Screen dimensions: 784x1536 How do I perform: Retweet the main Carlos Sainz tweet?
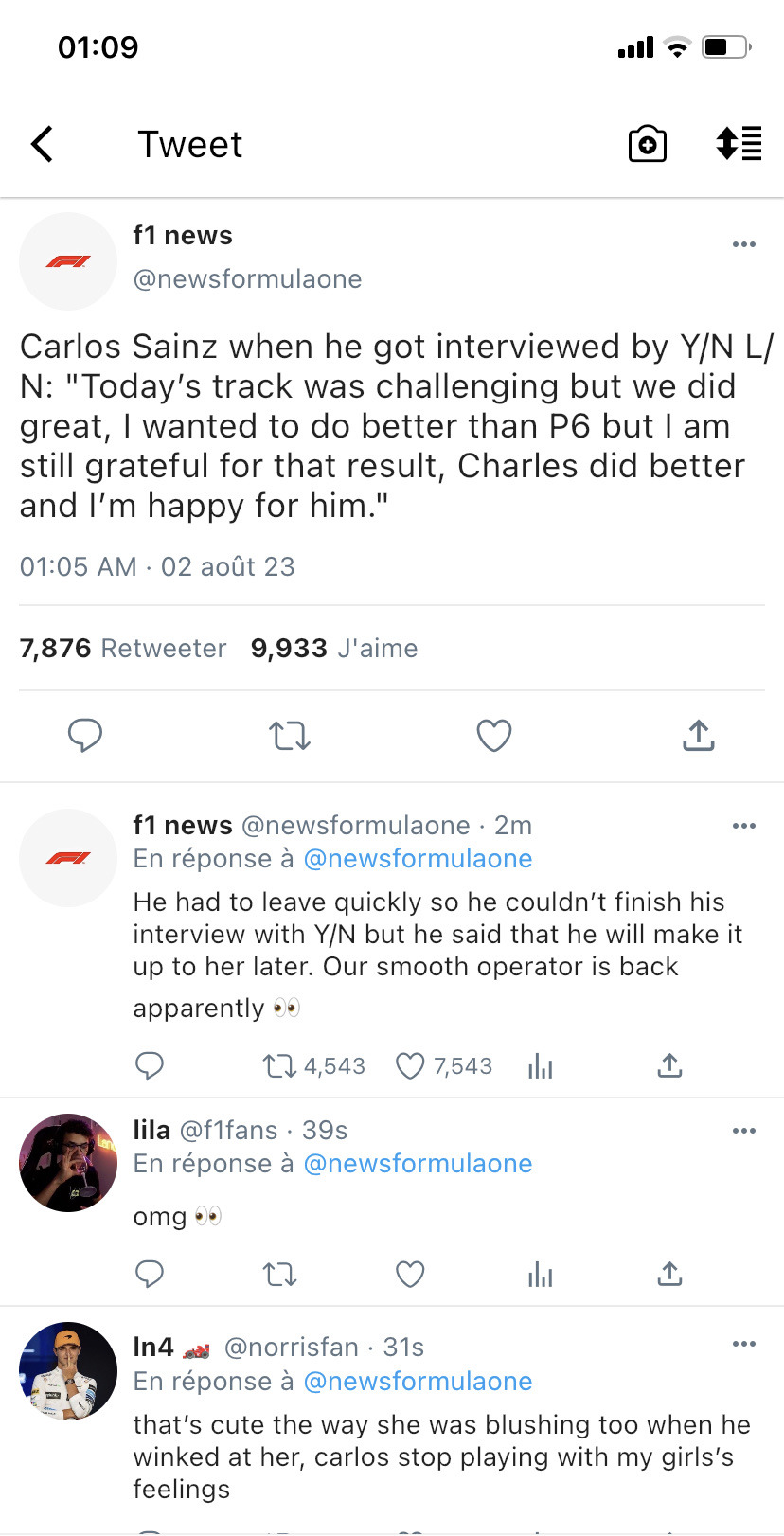[290, 735]
